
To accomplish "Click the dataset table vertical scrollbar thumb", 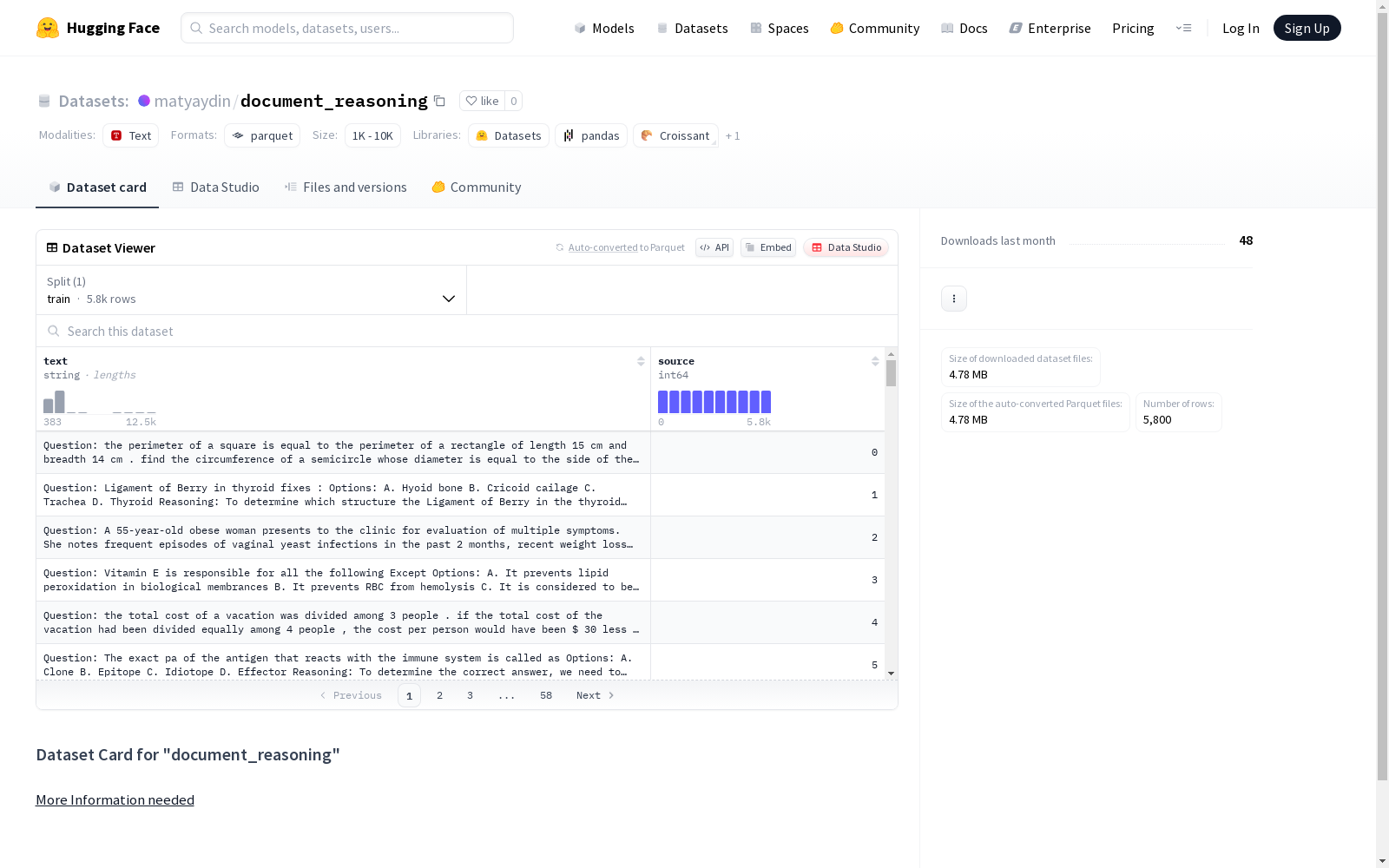I will tap(891, 373).
